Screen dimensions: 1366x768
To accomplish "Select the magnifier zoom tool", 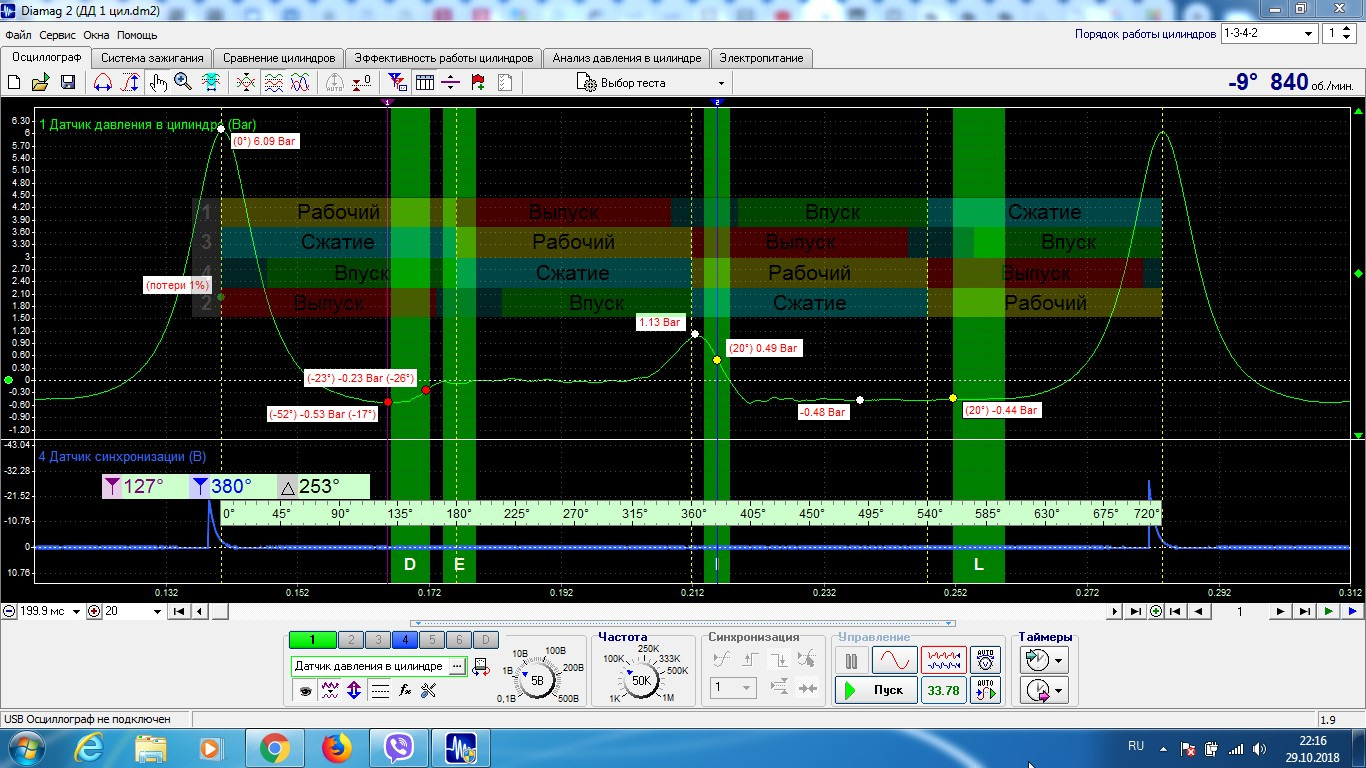I will 183,83.
